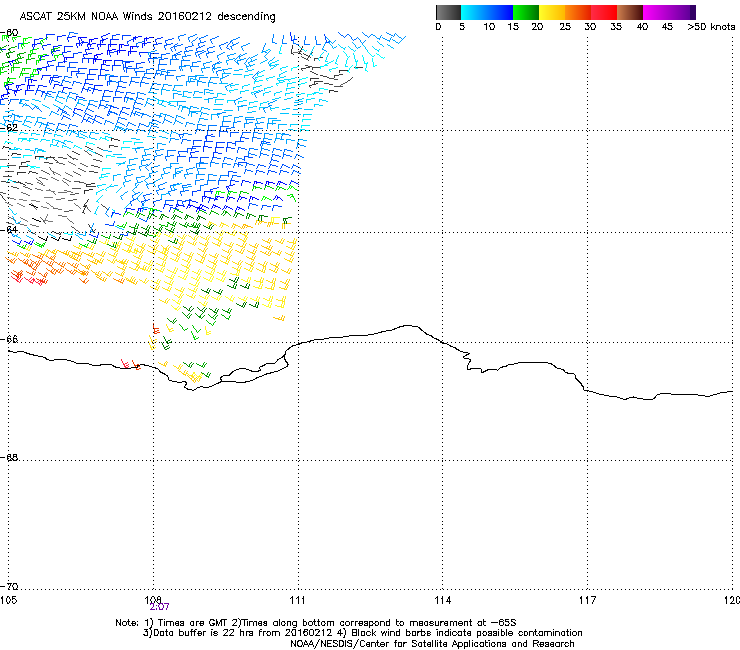Click the red 30-35 knots legend swatch
Image resolution: width=740 pixels, height=650 pixels.
(604, 12)
